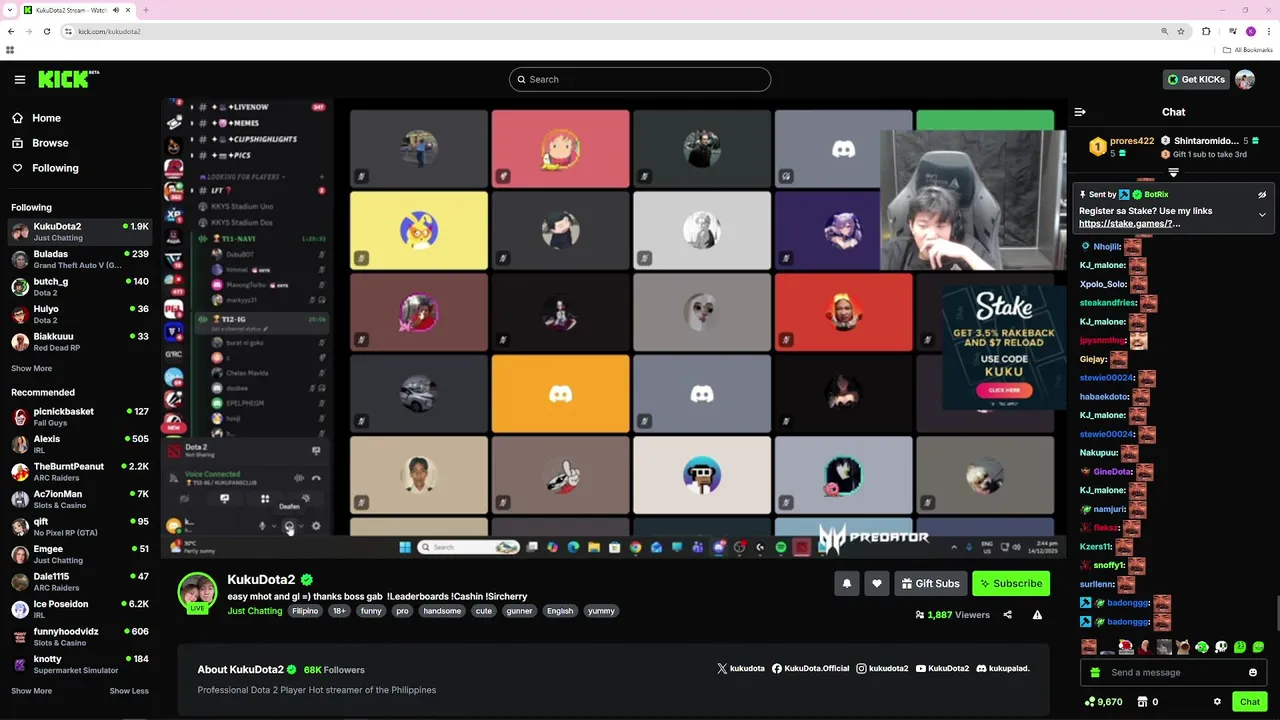Click the Just Chatting category link

click(x=255, y=611)
